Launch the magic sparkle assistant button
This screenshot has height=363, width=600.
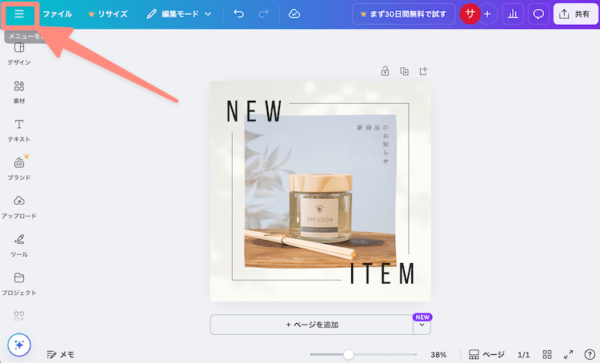pos(19,345)
